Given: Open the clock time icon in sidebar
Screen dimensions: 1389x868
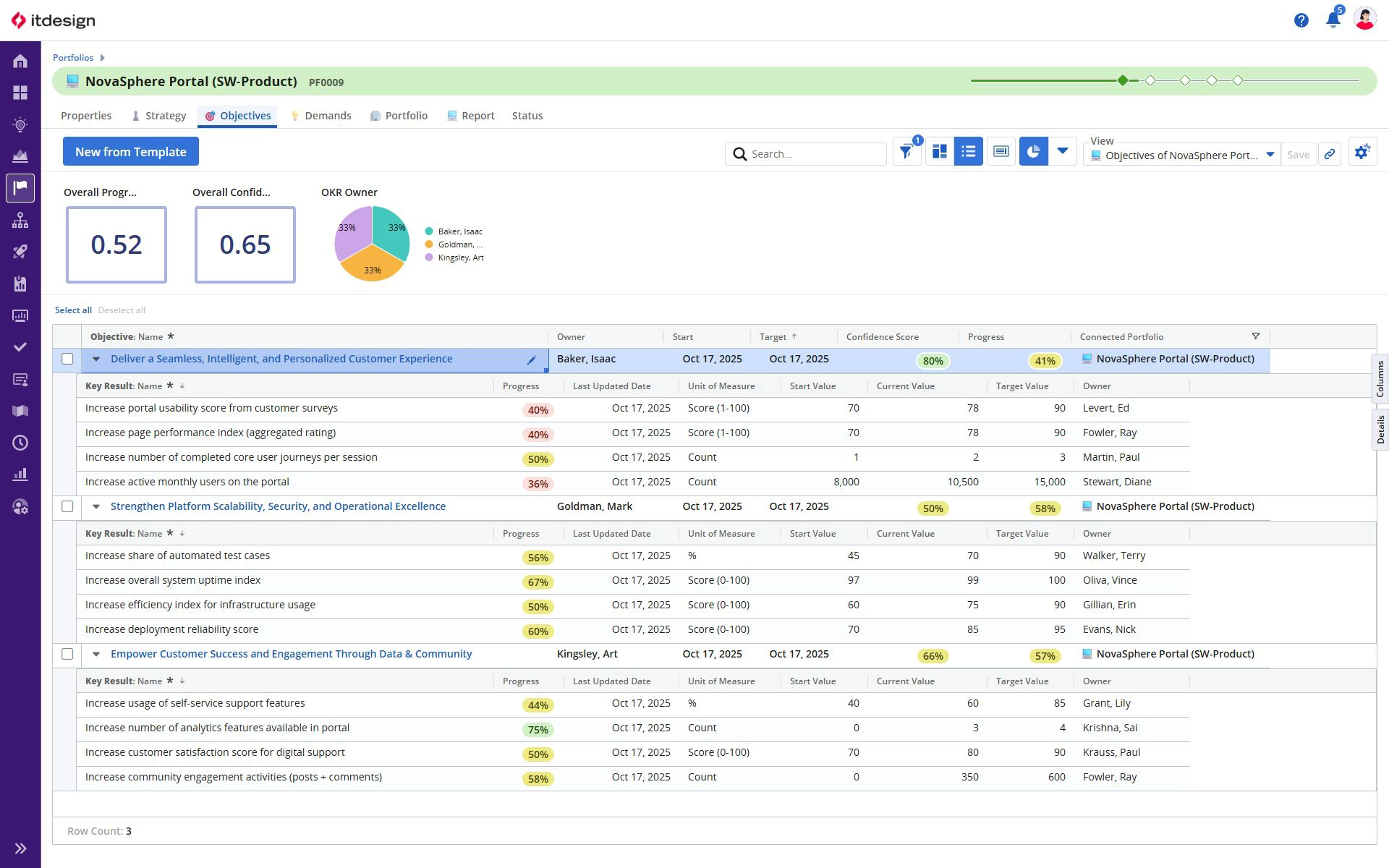Looking at the screenshot, I should tap(20, 443).
